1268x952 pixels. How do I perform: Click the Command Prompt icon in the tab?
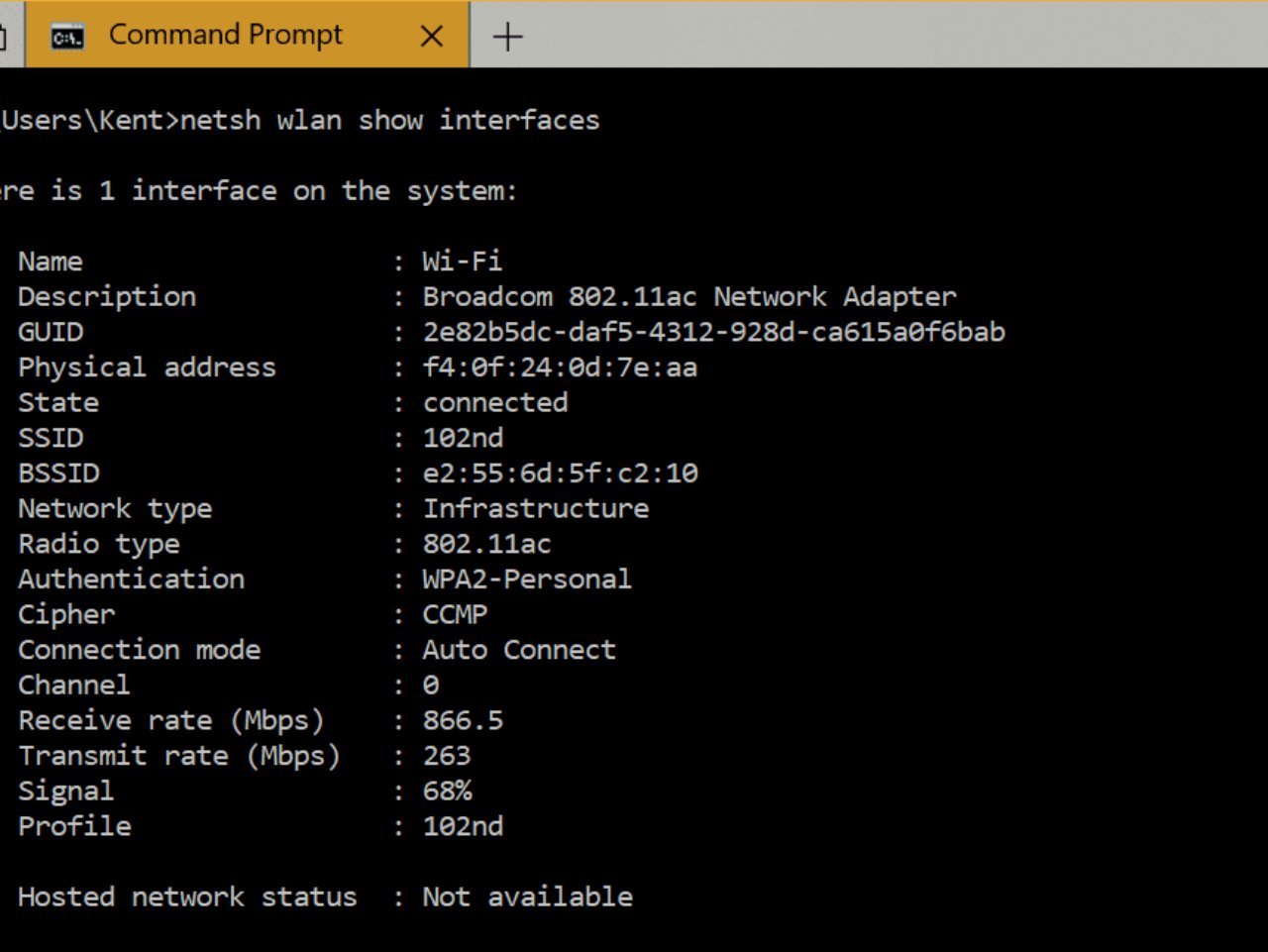point(67,37)
